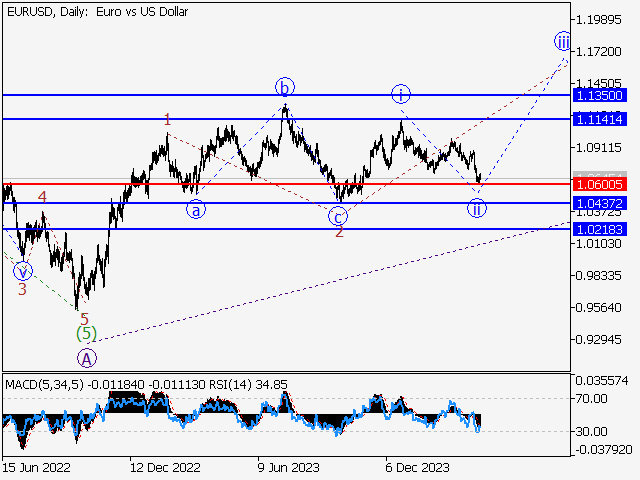Select the red wave 1 label
This screenshot has width=640, height=480.
(167, 120)
